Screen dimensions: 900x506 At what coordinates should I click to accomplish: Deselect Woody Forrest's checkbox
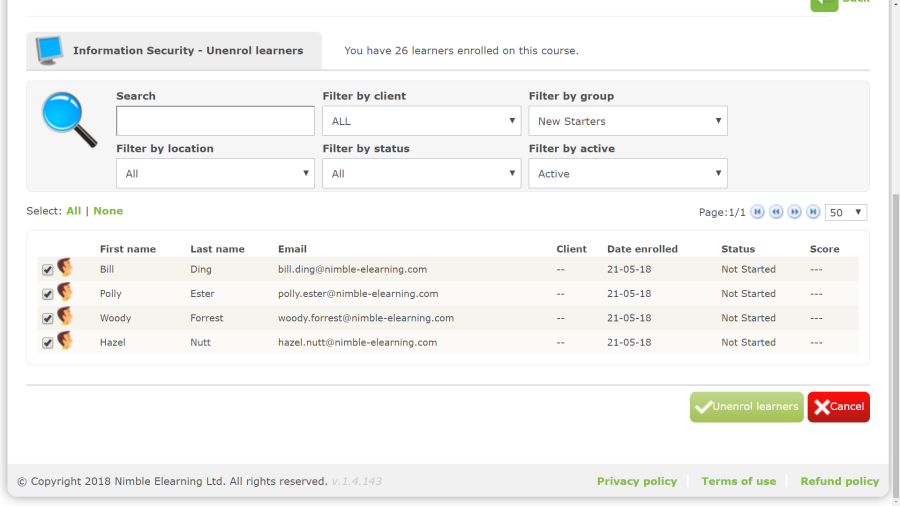(47, 319)
